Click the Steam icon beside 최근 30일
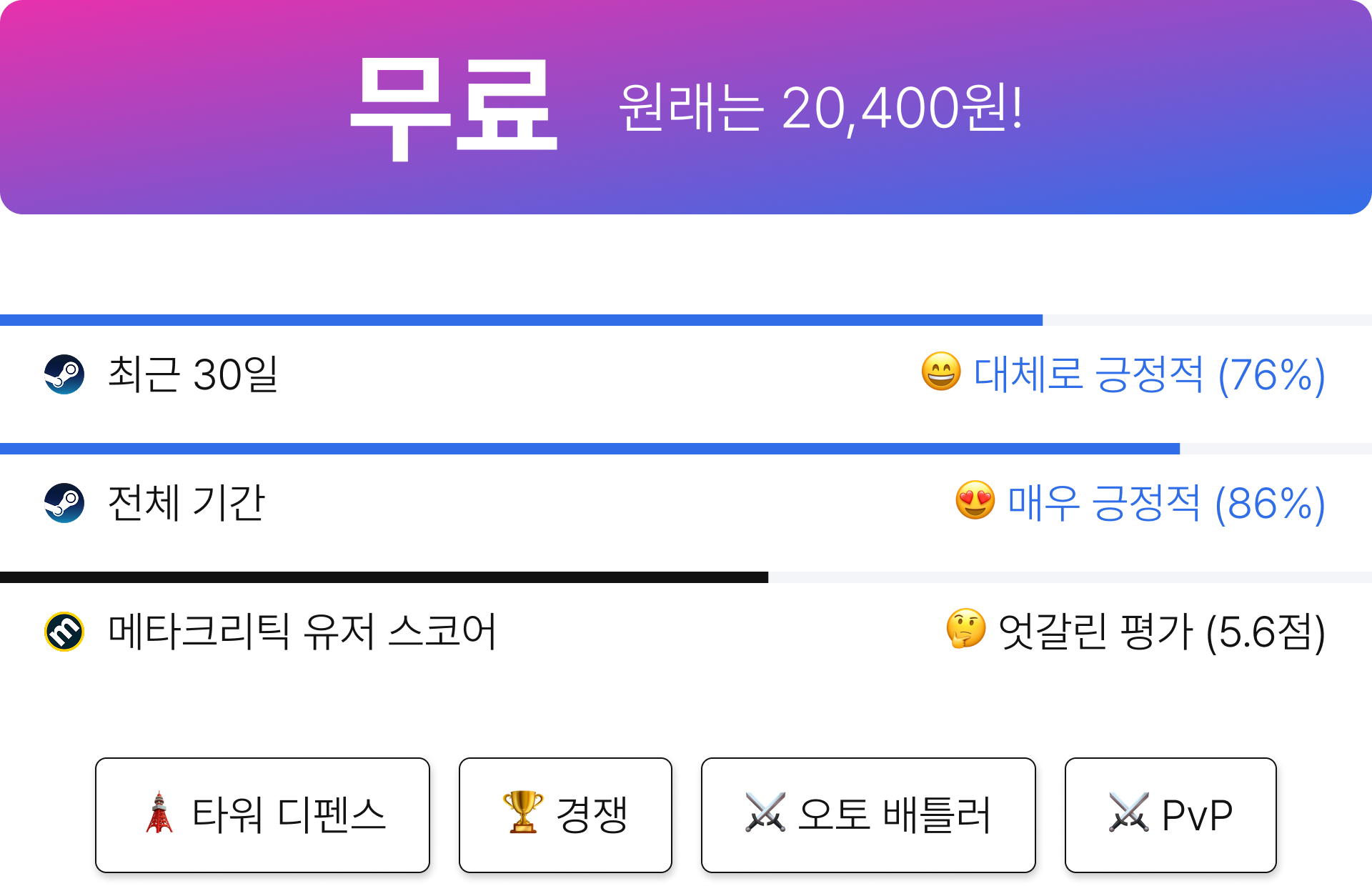Image resolution: width=1372 pixels, height=886 pixels. pyautogui.click(x=64, y=374)
